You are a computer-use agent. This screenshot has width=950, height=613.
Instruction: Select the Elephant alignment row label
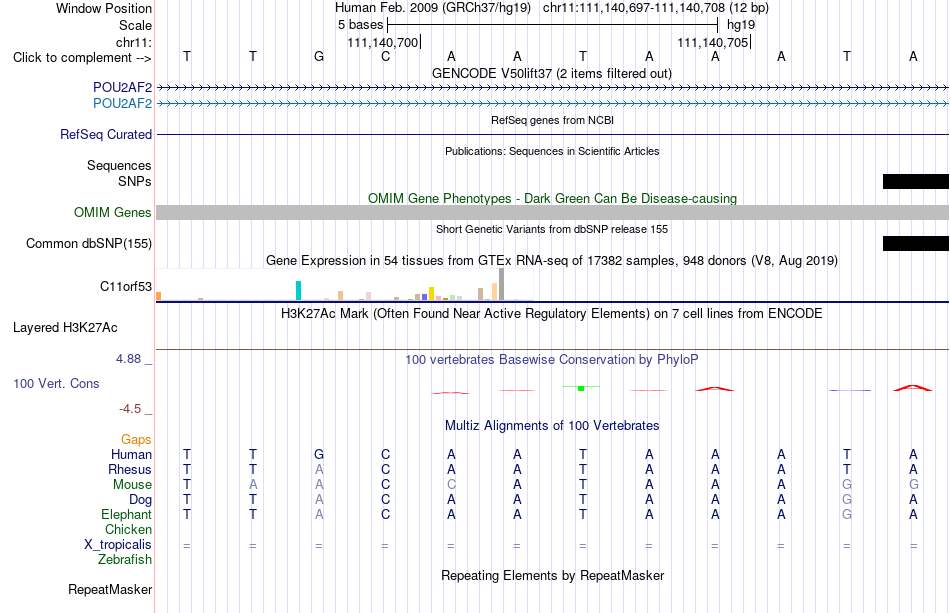127,515
